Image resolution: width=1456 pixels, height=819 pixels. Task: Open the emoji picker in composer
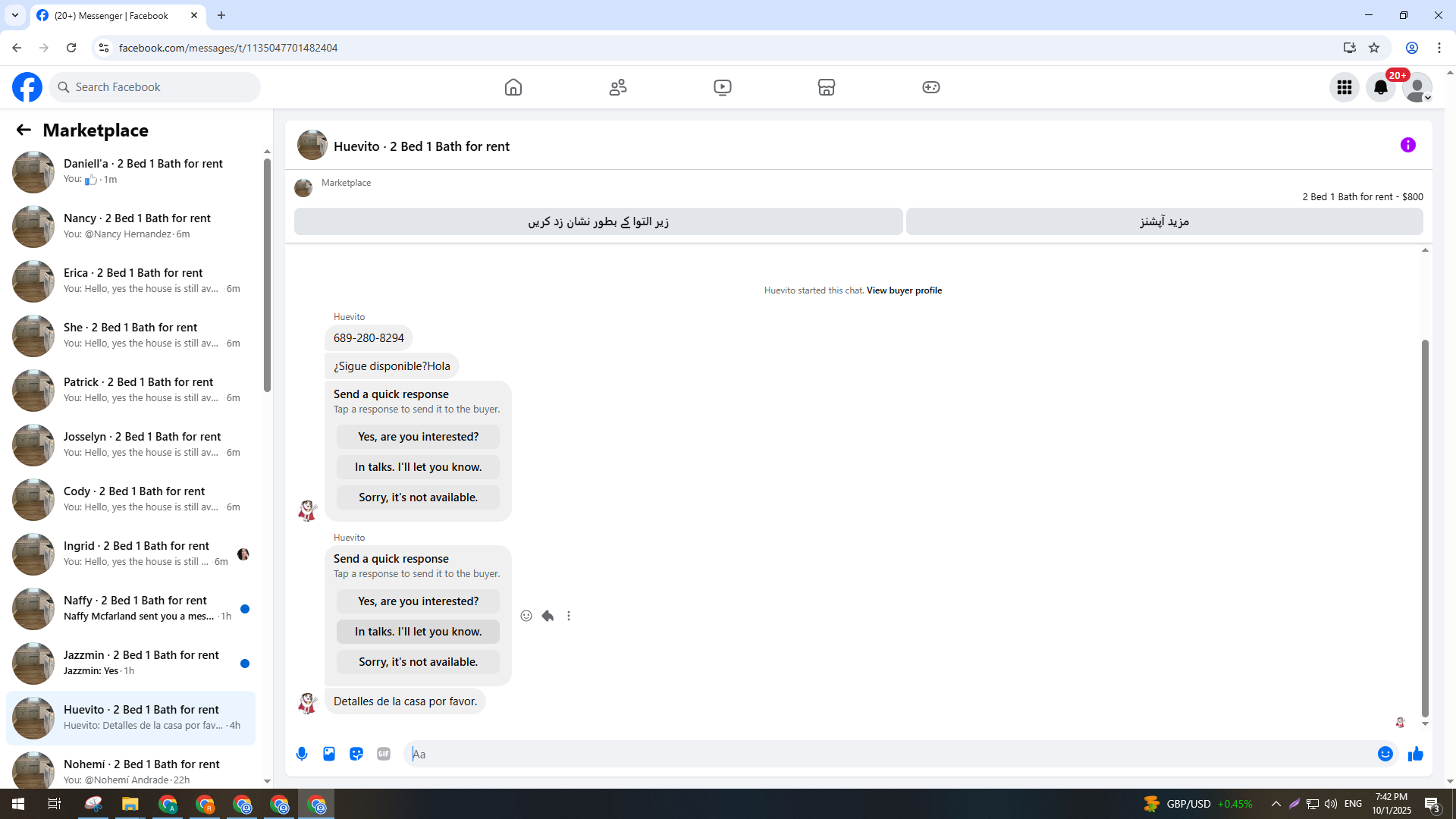coord(1385,754)
